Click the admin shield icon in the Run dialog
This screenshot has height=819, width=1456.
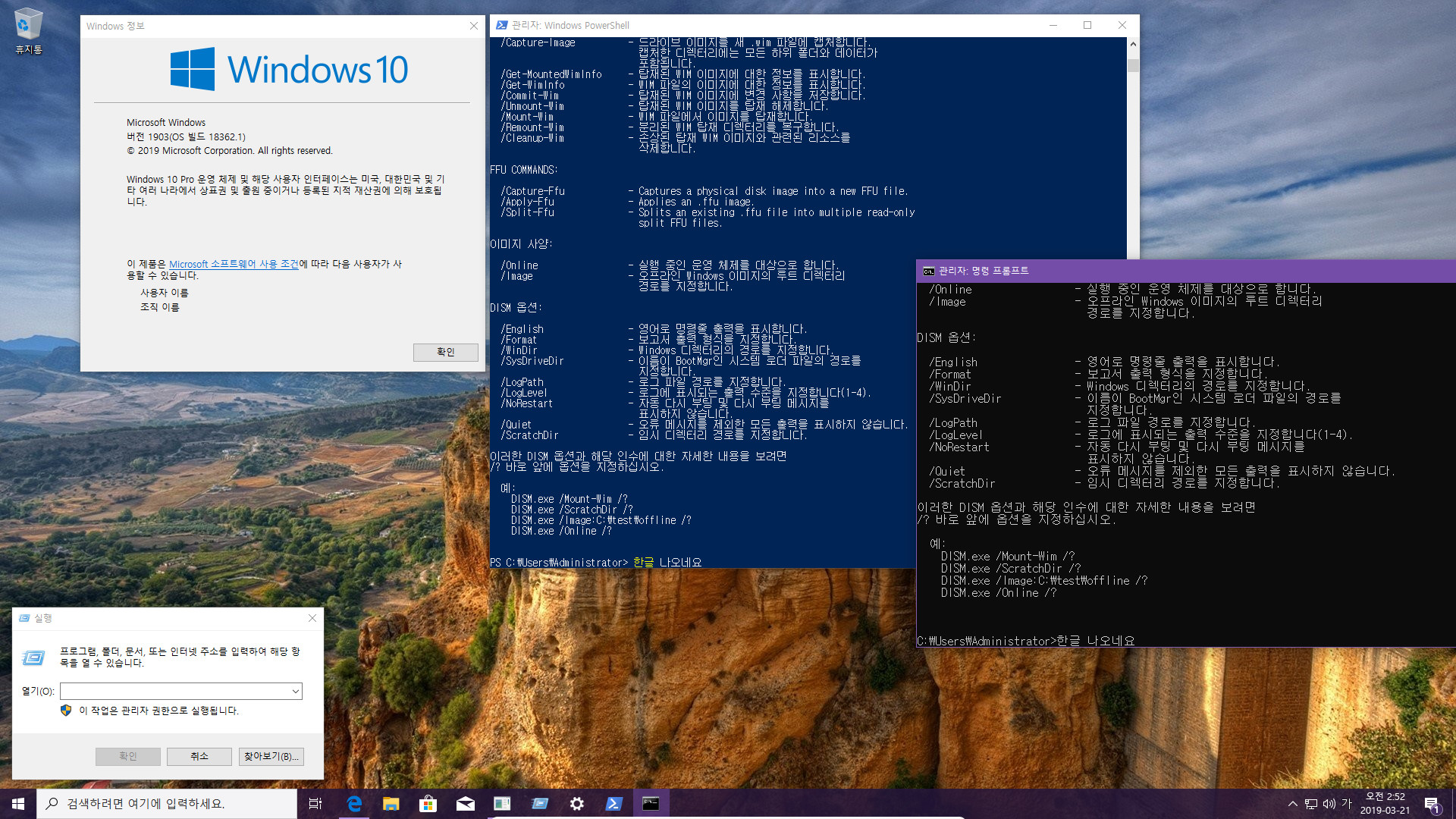tap(66, 711)
